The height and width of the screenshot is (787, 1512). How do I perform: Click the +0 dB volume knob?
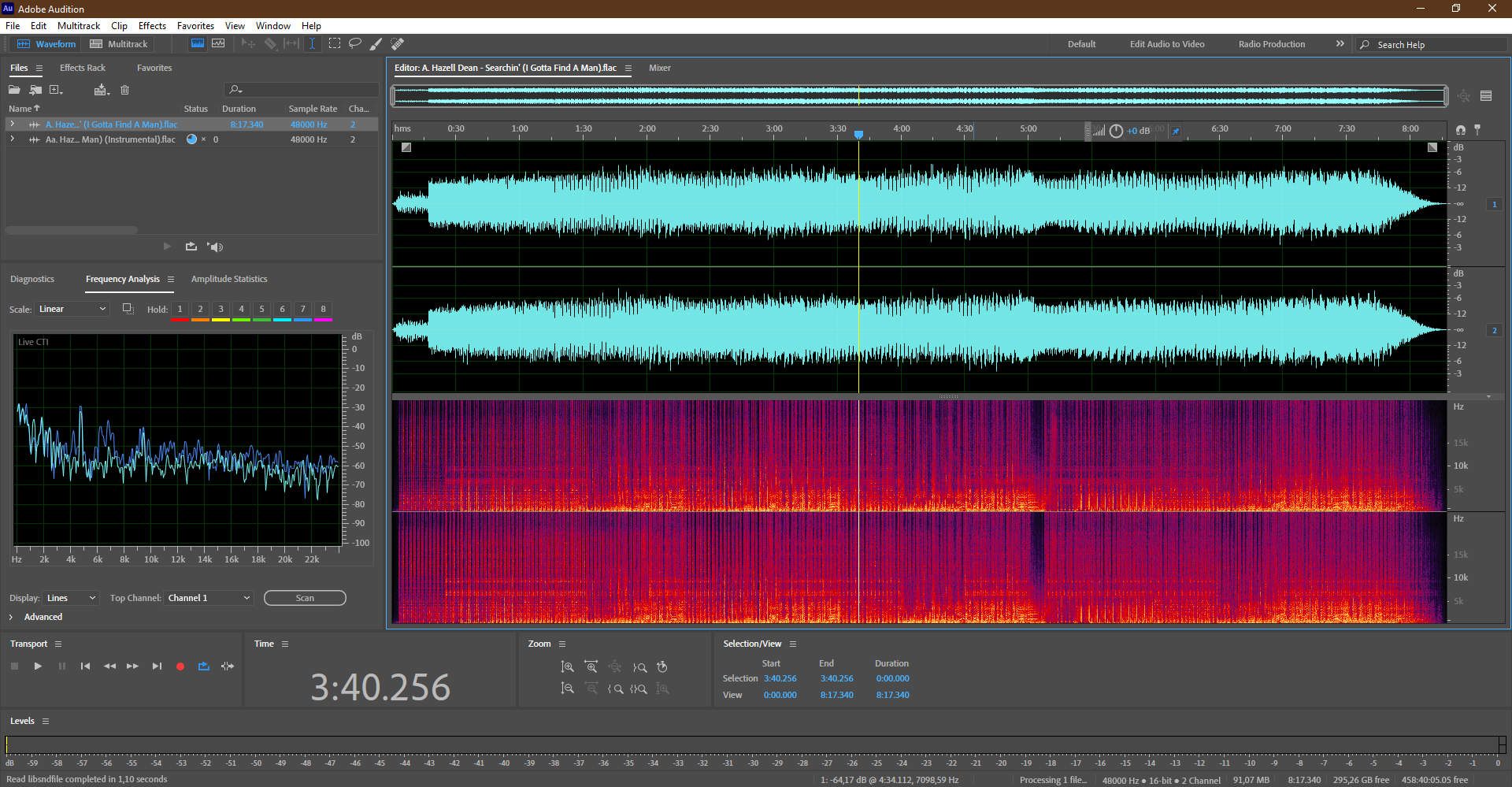click(1116, 131)
